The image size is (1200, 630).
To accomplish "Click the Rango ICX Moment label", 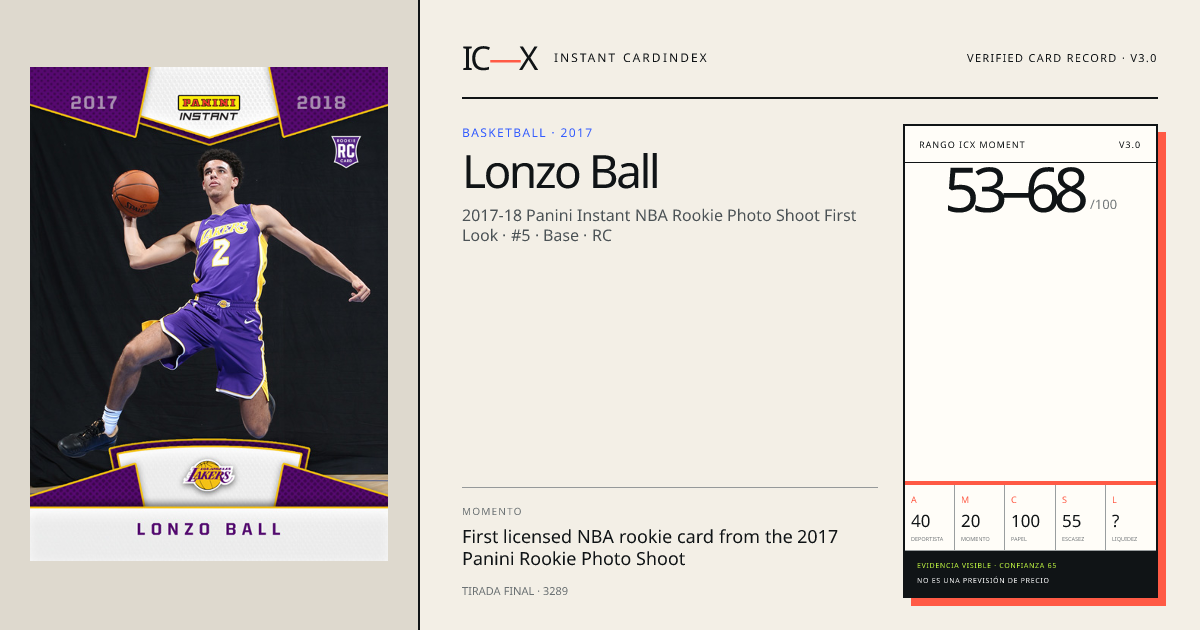I will [x=972, y=145].
